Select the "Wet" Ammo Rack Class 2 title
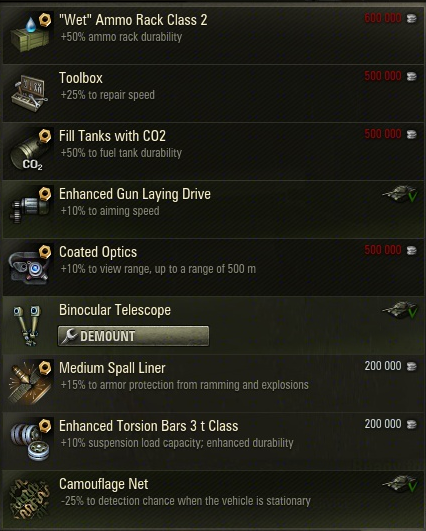The image size is (426, 531). coord(133,20)
